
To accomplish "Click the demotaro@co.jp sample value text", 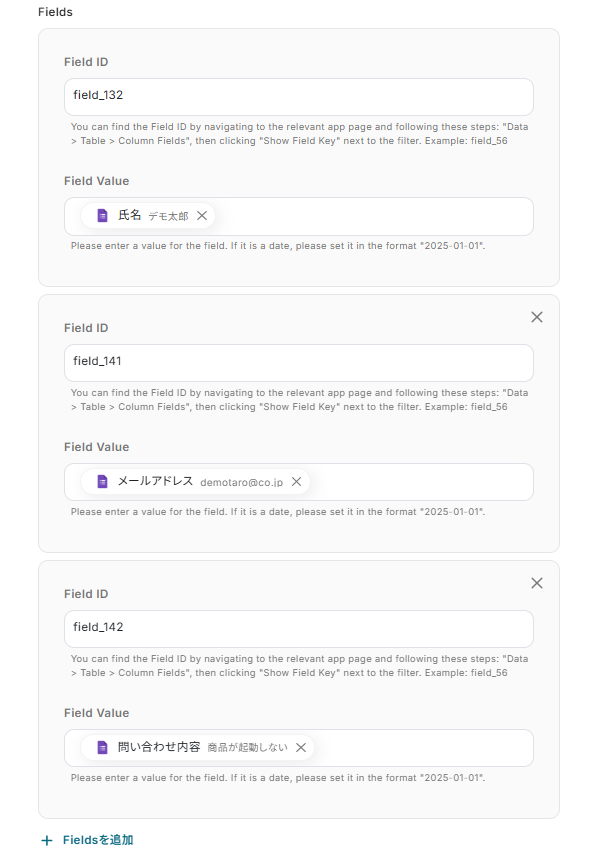I will tap(241, 483).
